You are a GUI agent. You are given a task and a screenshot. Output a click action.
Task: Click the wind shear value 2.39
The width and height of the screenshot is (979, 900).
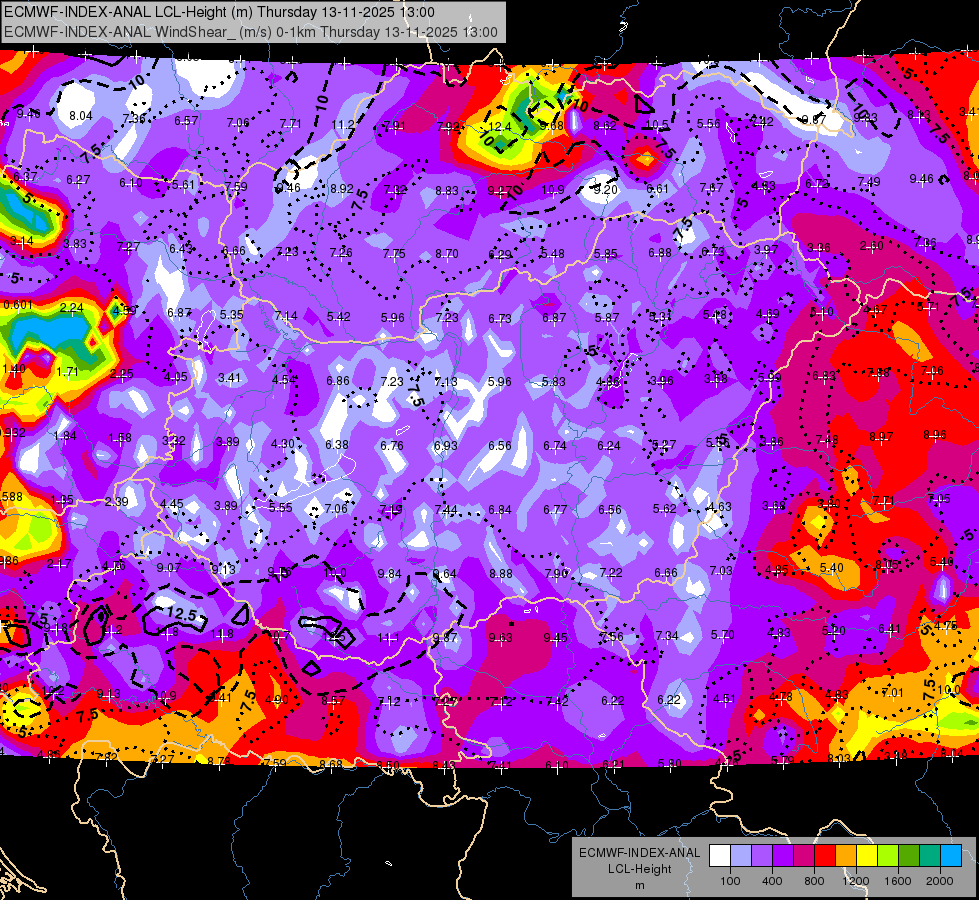[x=117, y=502]
